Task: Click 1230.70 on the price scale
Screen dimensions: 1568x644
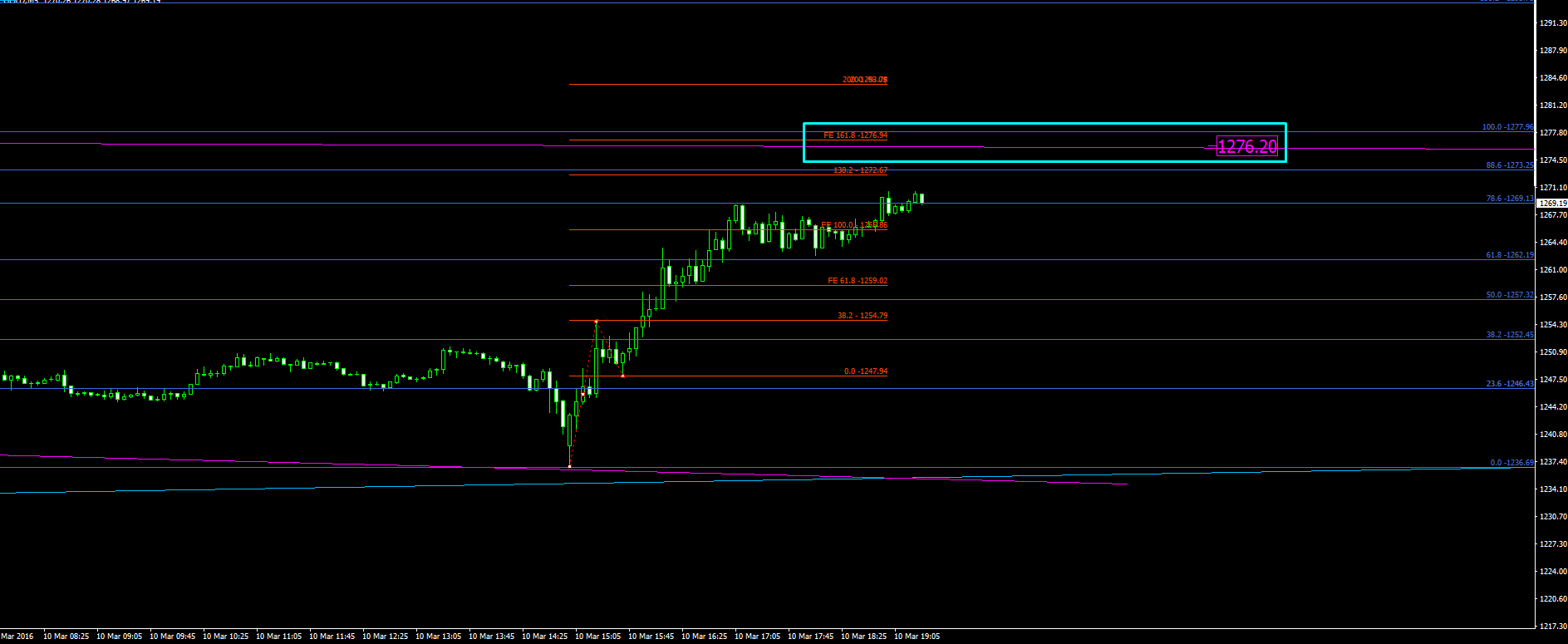Action: tap(1553, 517)
